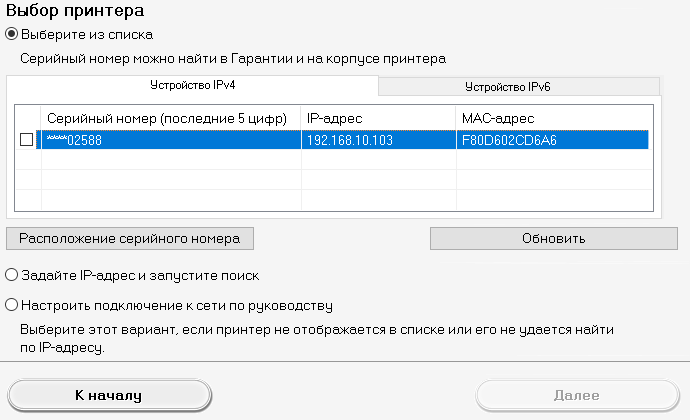This screenshot has height=420, width=690.
Task: Click the serial number hint text
Action: (233, 60)
